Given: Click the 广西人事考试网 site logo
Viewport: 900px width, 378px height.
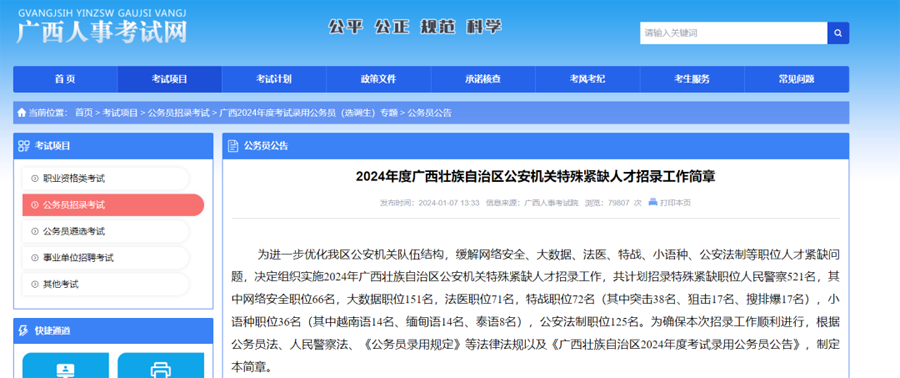Looking at the screenshot, I should [102, 27].
